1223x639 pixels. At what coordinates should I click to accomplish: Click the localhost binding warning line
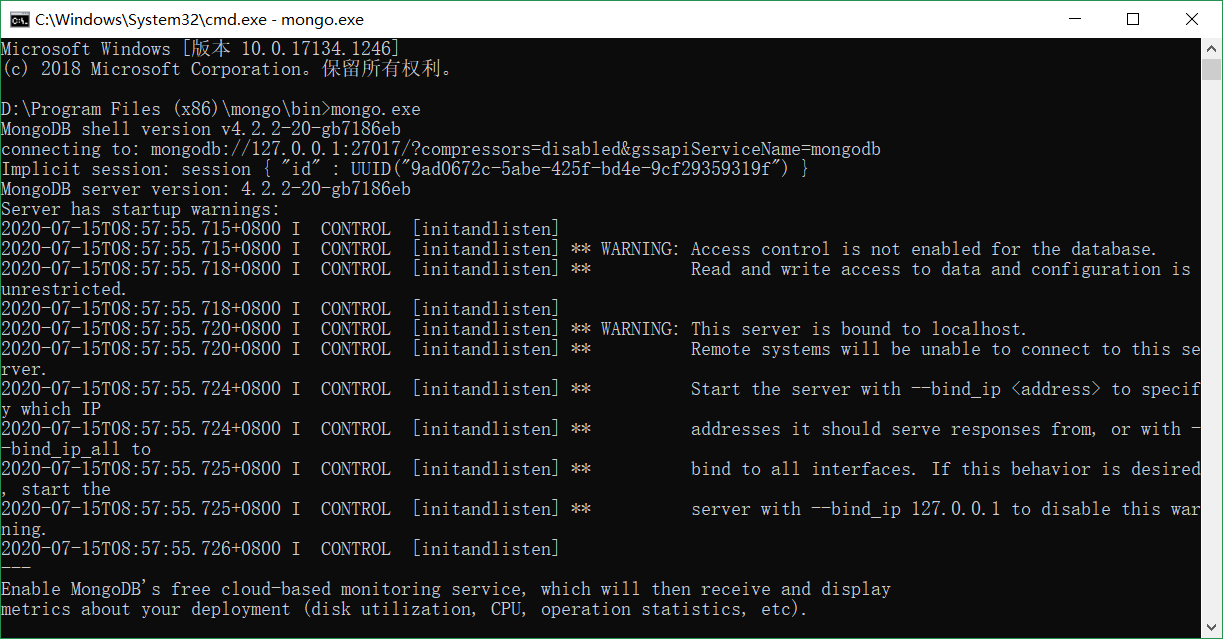click(x=860, y=328)
